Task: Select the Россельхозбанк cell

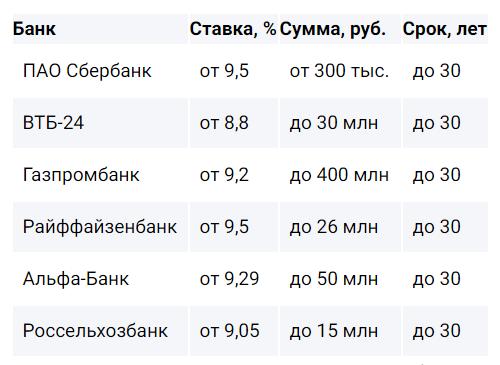Action: (100, 331)
